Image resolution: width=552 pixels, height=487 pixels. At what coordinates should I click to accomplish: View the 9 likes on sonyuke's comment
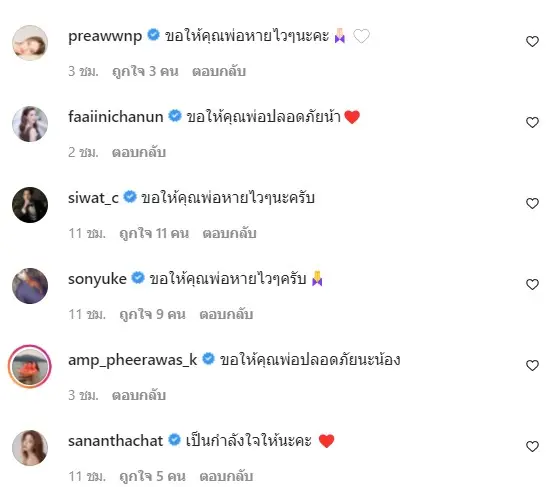coord(152,314)
